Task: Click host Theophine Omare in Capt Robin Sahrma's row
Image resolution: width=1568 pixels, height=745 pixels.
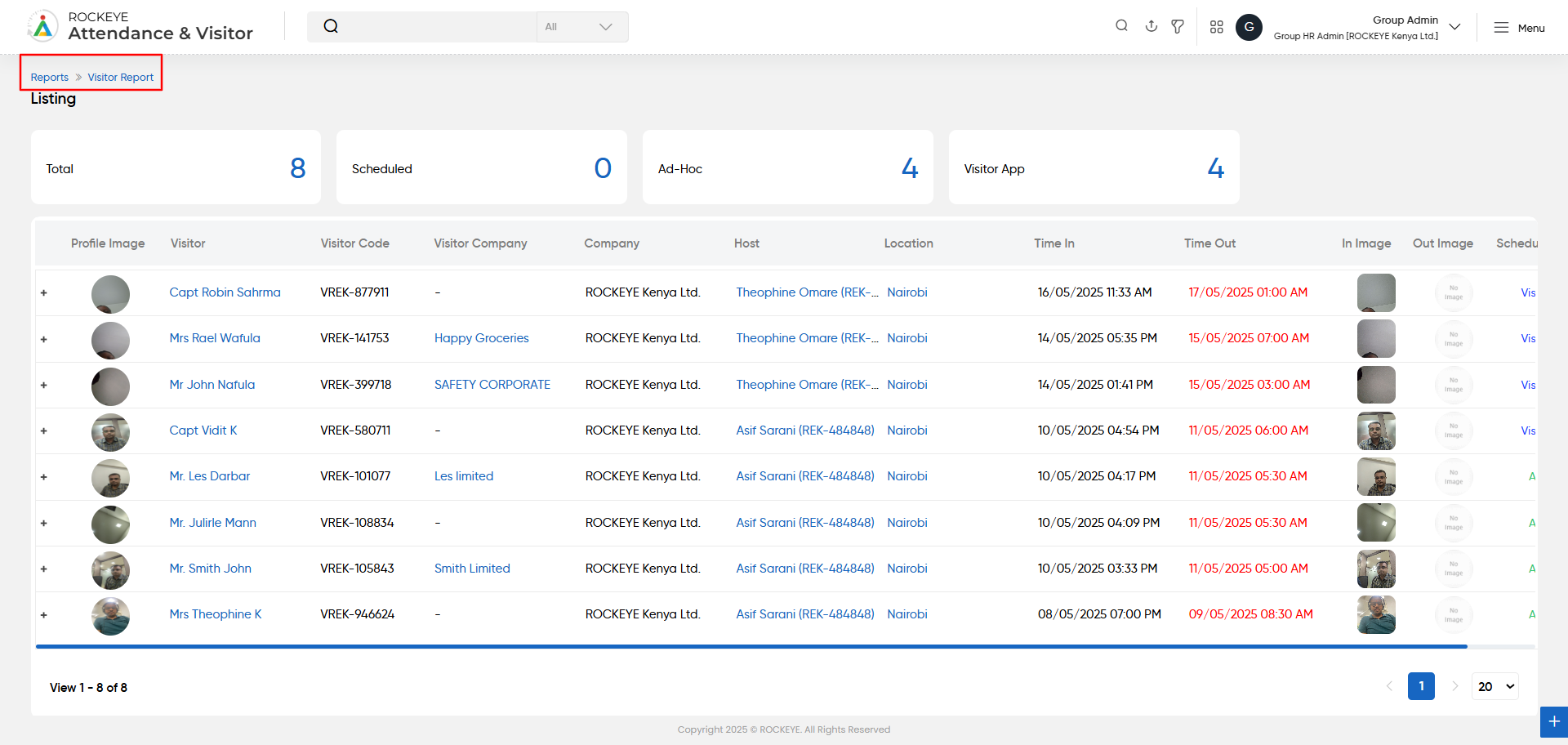Action: [x=807, y=292]
